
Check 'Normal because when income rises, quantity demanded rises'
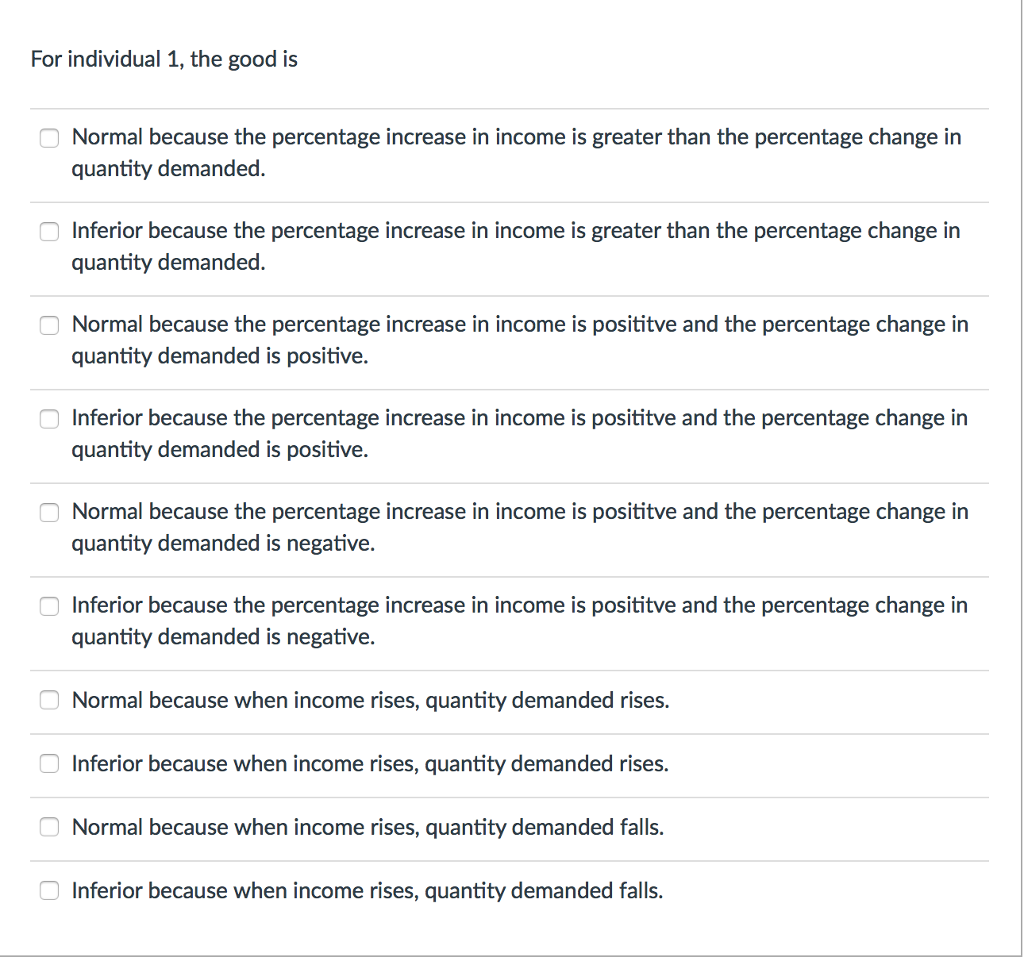[x=49, y=700]
